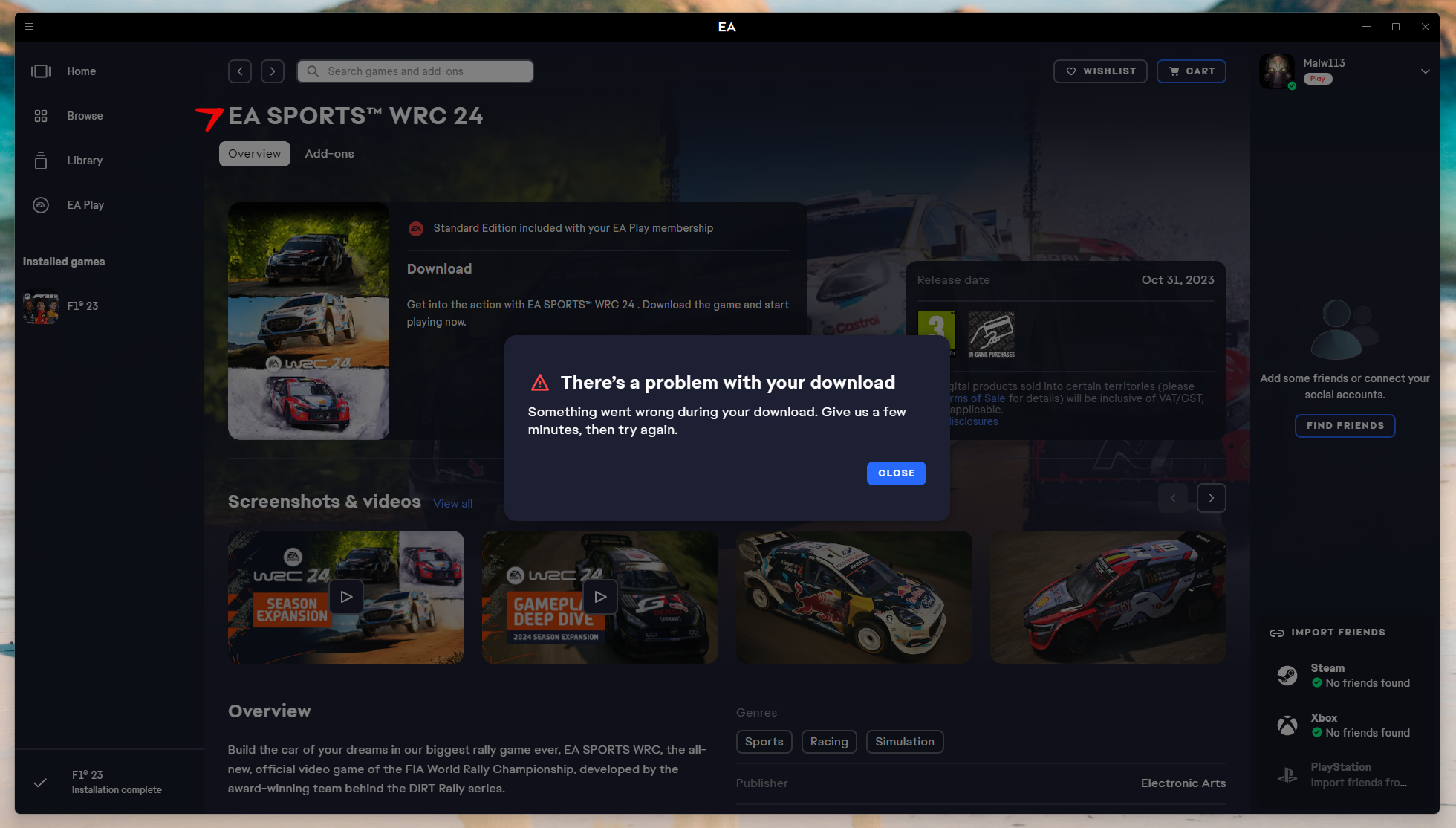
Task: Click the PEGI 3 rating icon
Action: tap(936, 331)
